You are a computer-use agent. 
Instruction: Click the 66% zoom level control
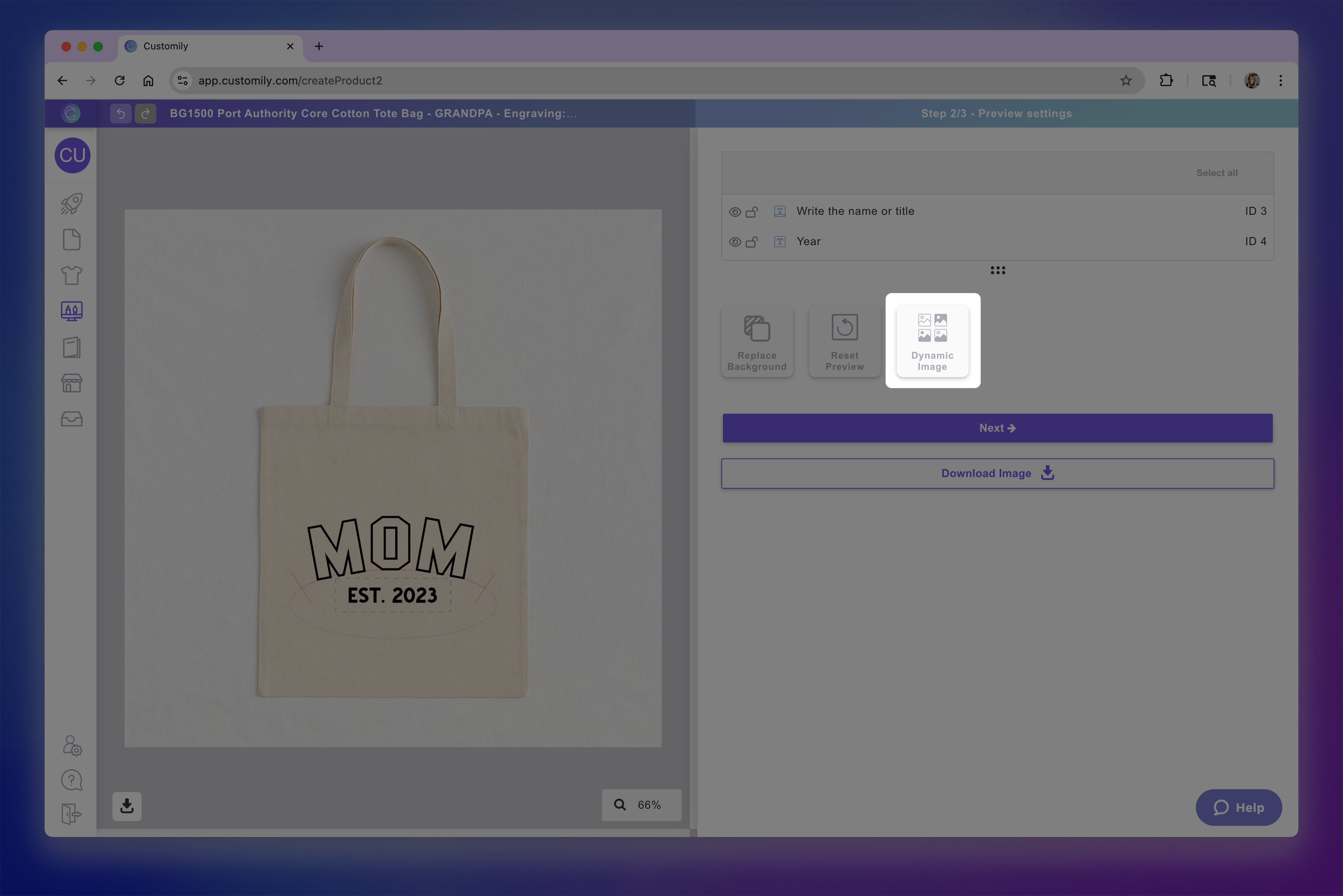click(642, 805)
